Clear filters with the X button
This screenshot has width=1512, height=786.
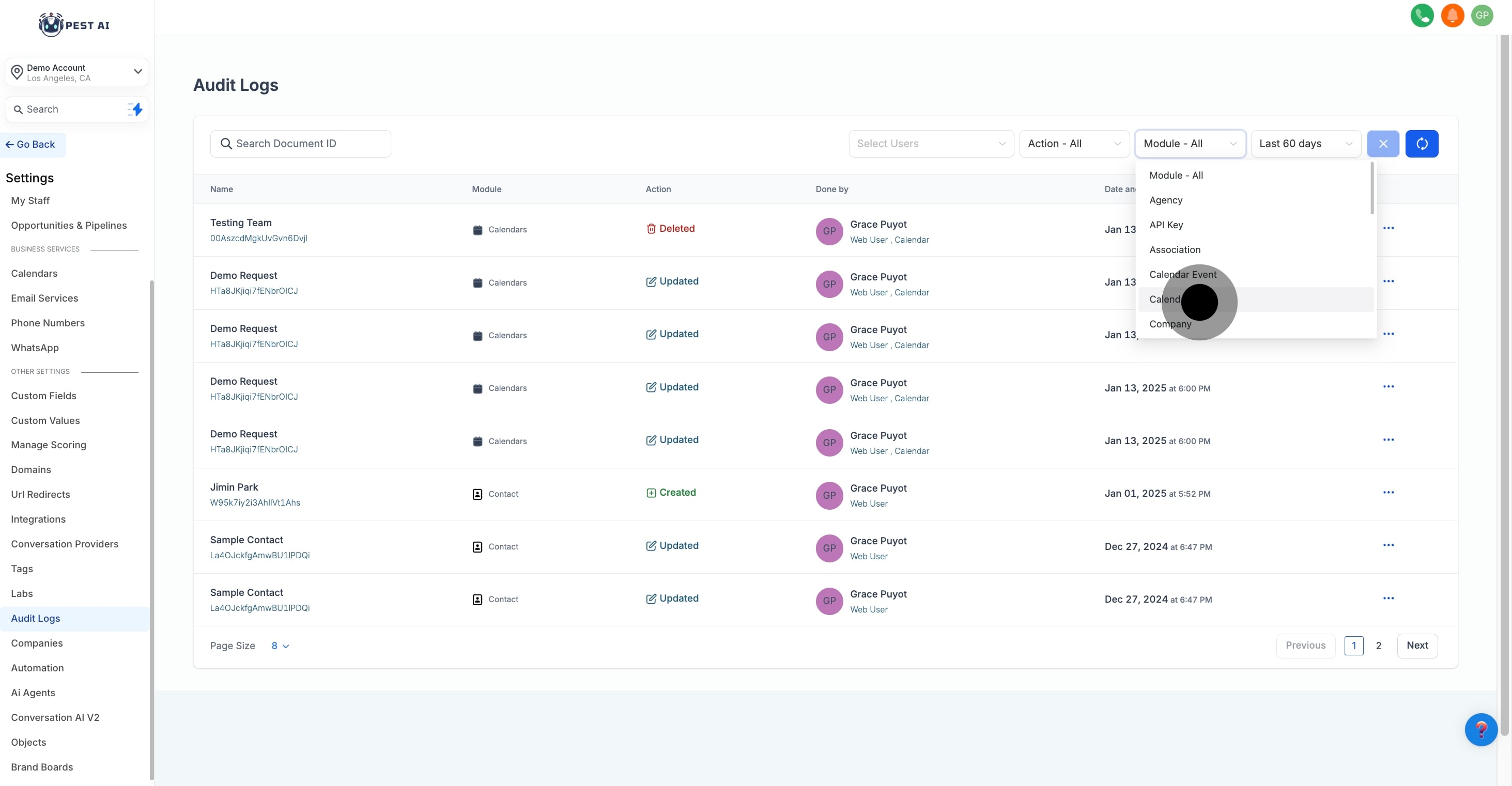coord(1382,144)
